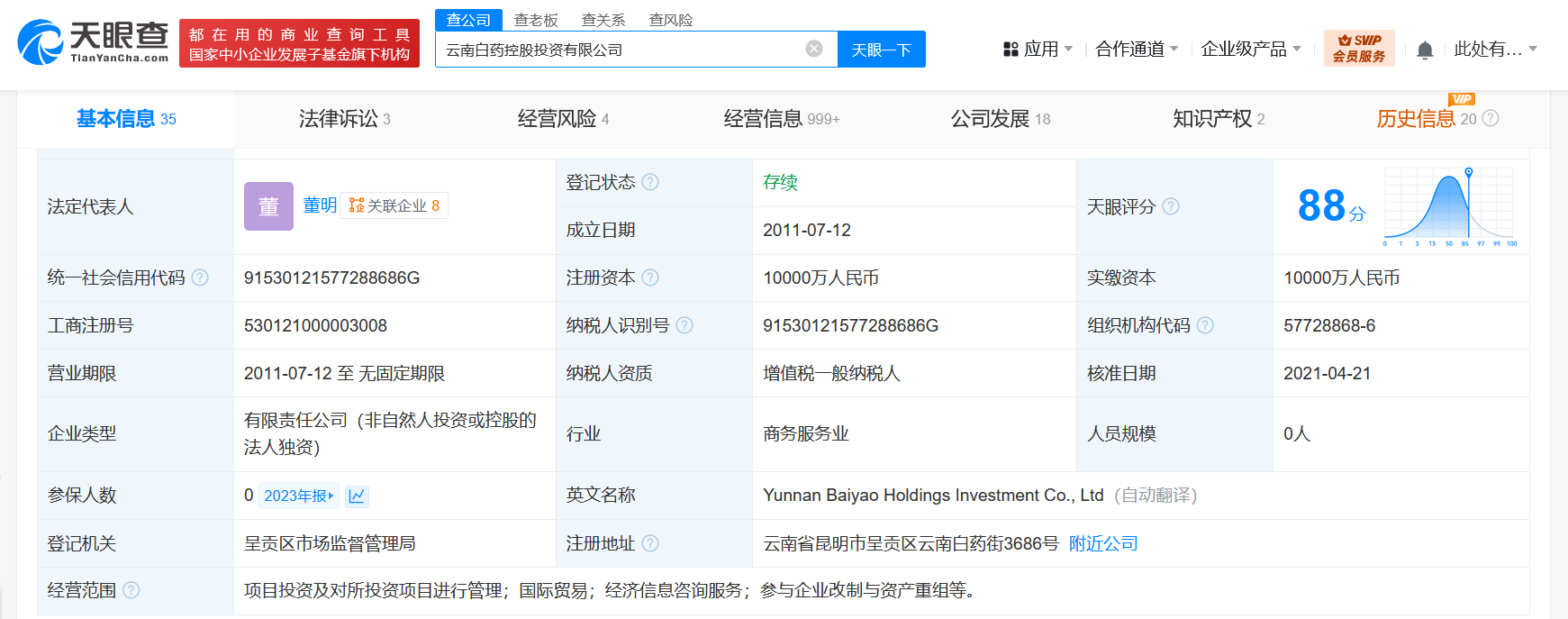Click registration number 530121000003008
The image size is (1568, 619).
[315, 325]
